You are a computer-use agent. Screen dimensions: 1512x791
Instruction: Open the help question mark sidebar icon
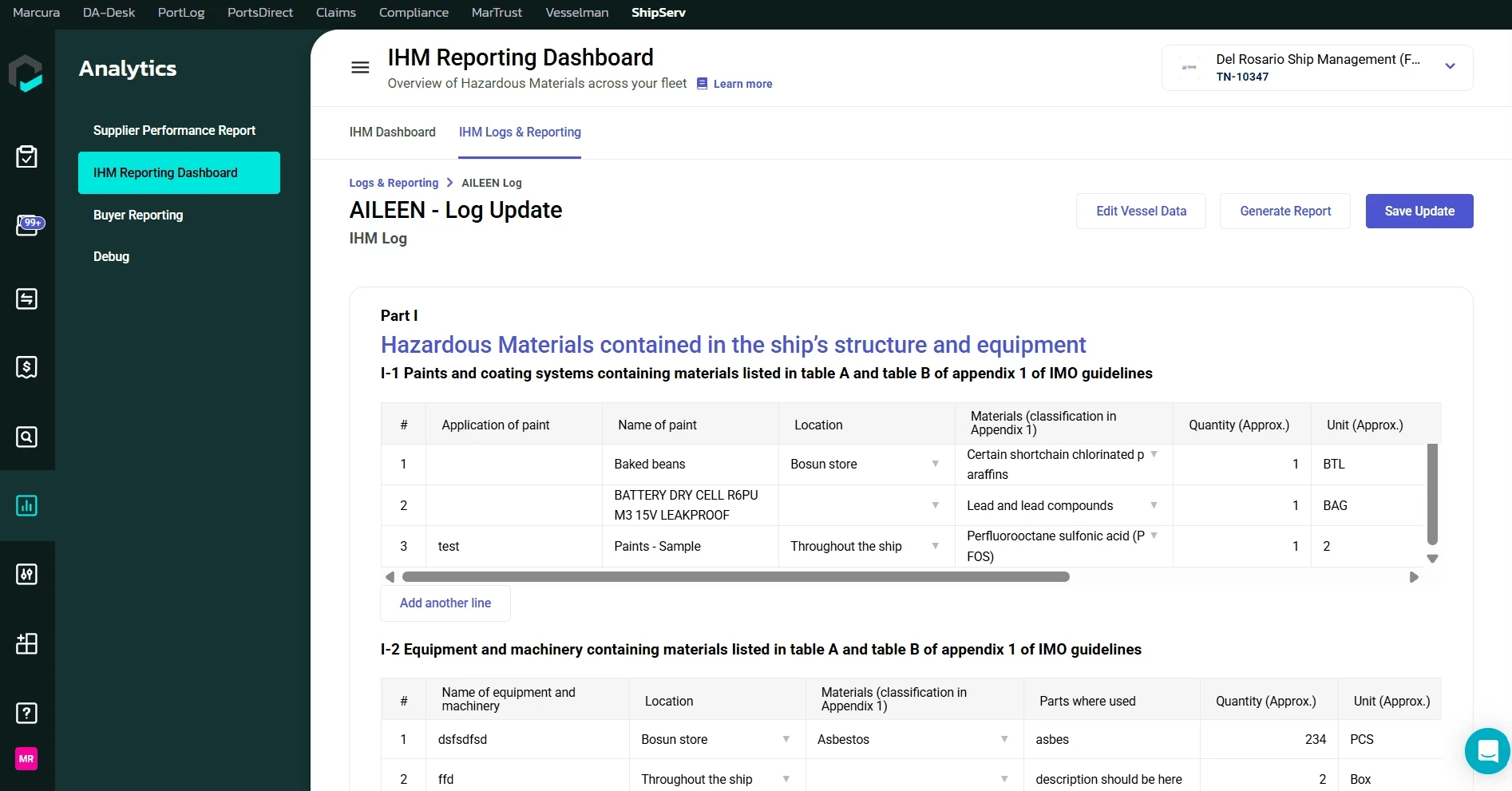point(26,713)
